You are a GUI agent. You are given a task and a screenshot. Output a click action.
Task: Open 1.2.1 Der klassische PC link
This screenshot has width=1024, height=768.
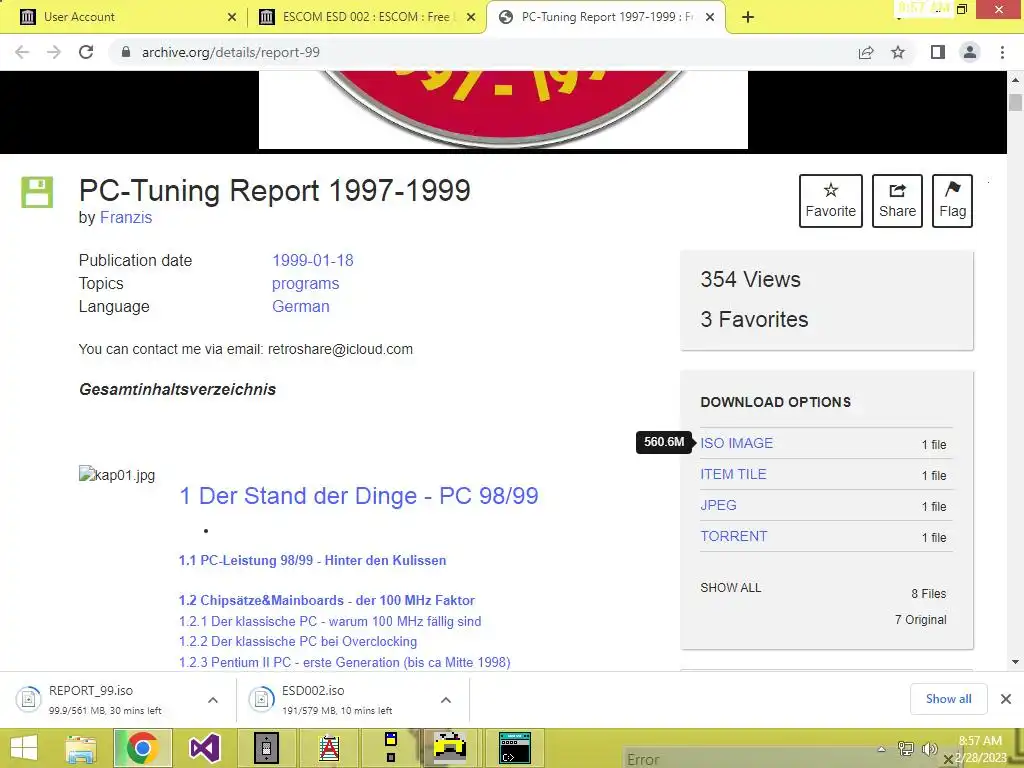[330, 621]
